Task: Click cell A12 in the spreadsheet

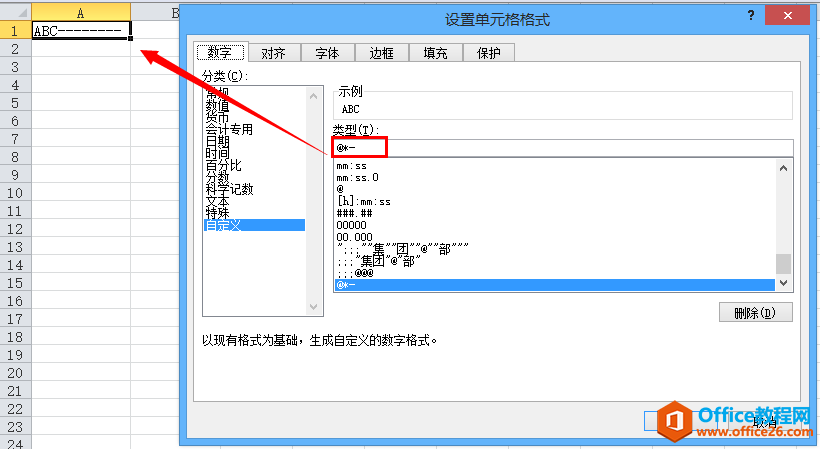Action: 81,229
